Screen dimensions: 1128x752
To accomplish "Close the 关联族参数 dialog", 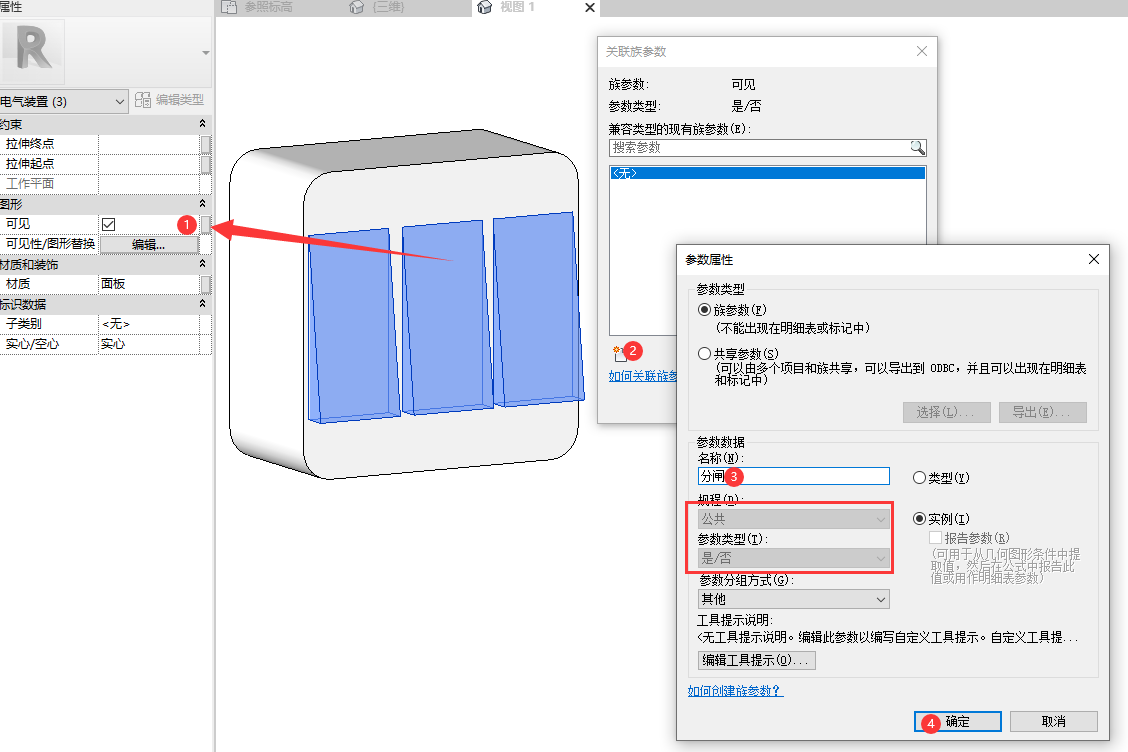I will coord(922,51).
